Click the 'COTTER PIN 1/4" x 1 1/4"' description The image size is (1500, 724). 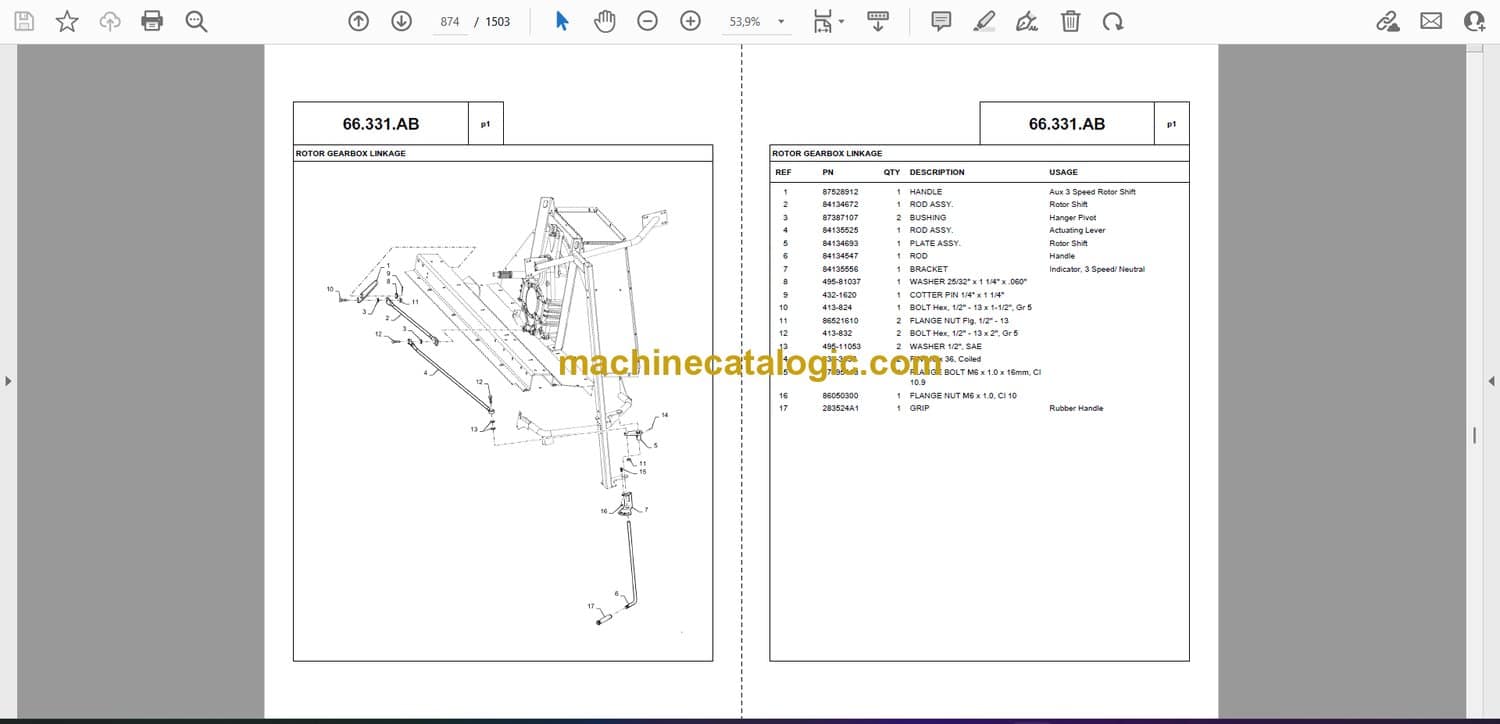tap(957, 295)
